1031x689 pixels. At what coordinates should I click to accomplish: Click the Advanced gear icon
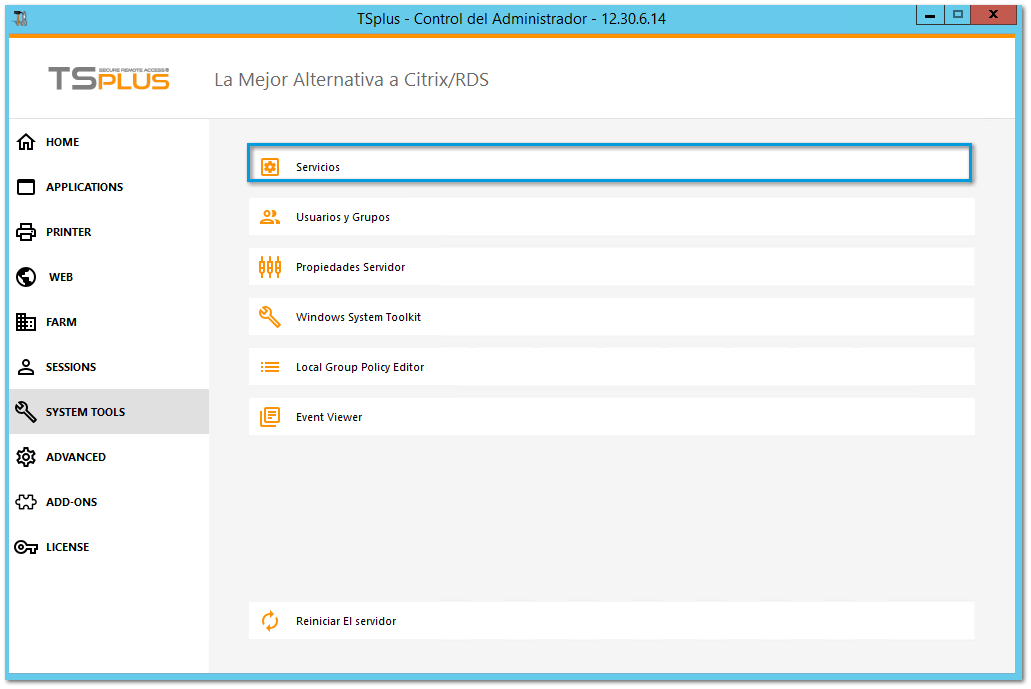(x=26, y=457)
